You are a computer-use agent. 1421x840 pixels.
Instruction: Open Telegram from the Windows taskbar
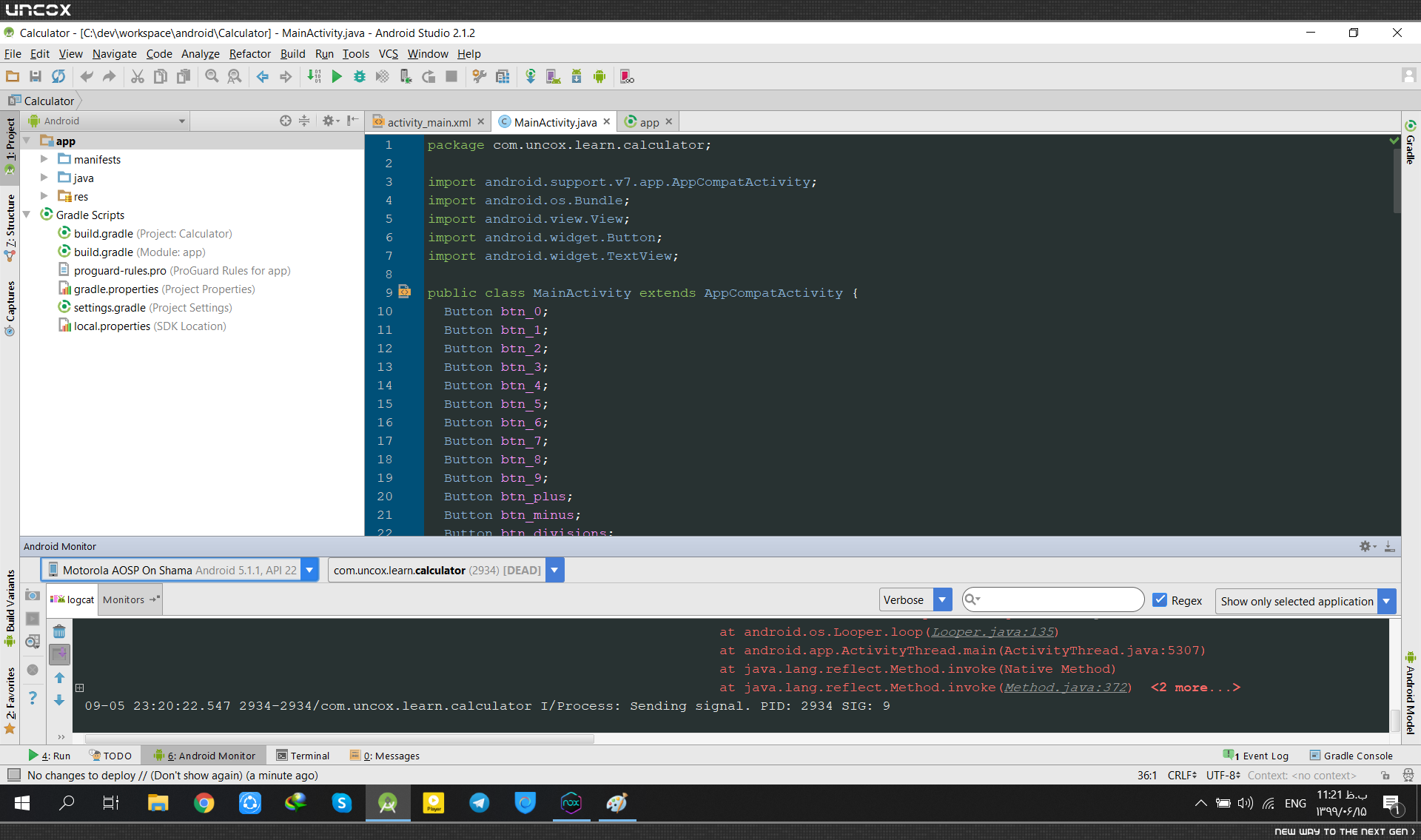pos(480,803)
